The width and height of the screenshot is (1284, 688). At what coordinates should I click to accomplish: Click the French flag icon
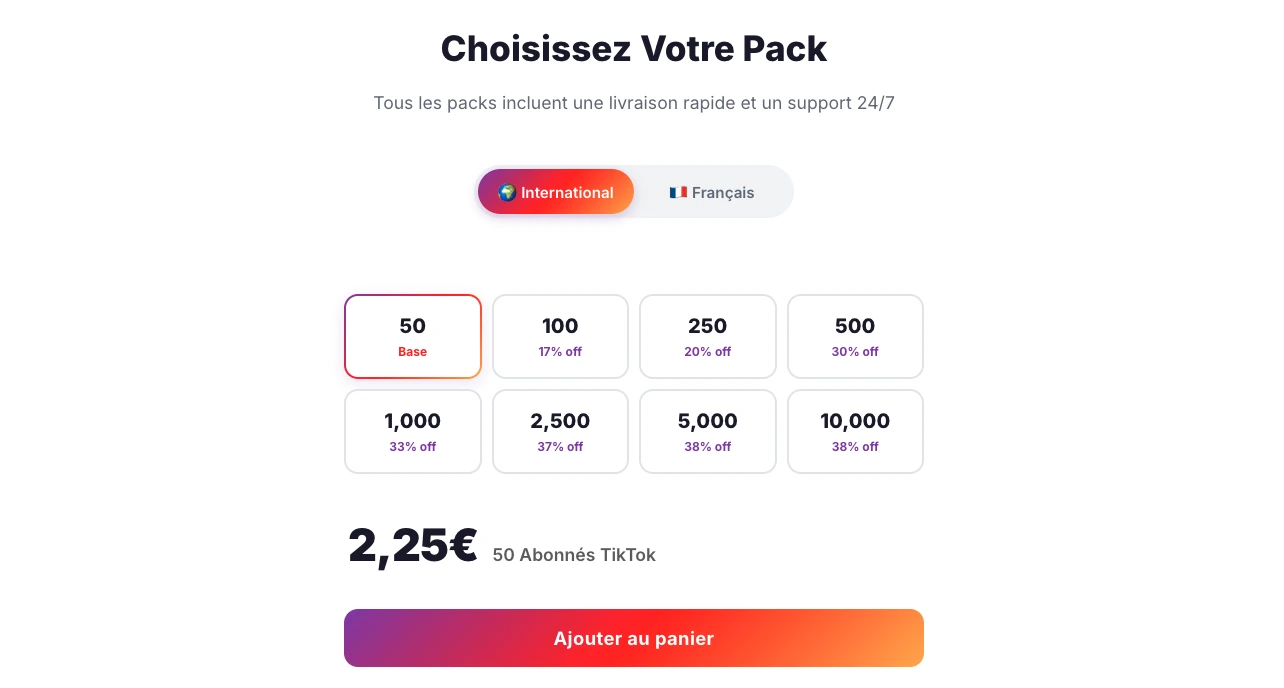tap(678, 192)
